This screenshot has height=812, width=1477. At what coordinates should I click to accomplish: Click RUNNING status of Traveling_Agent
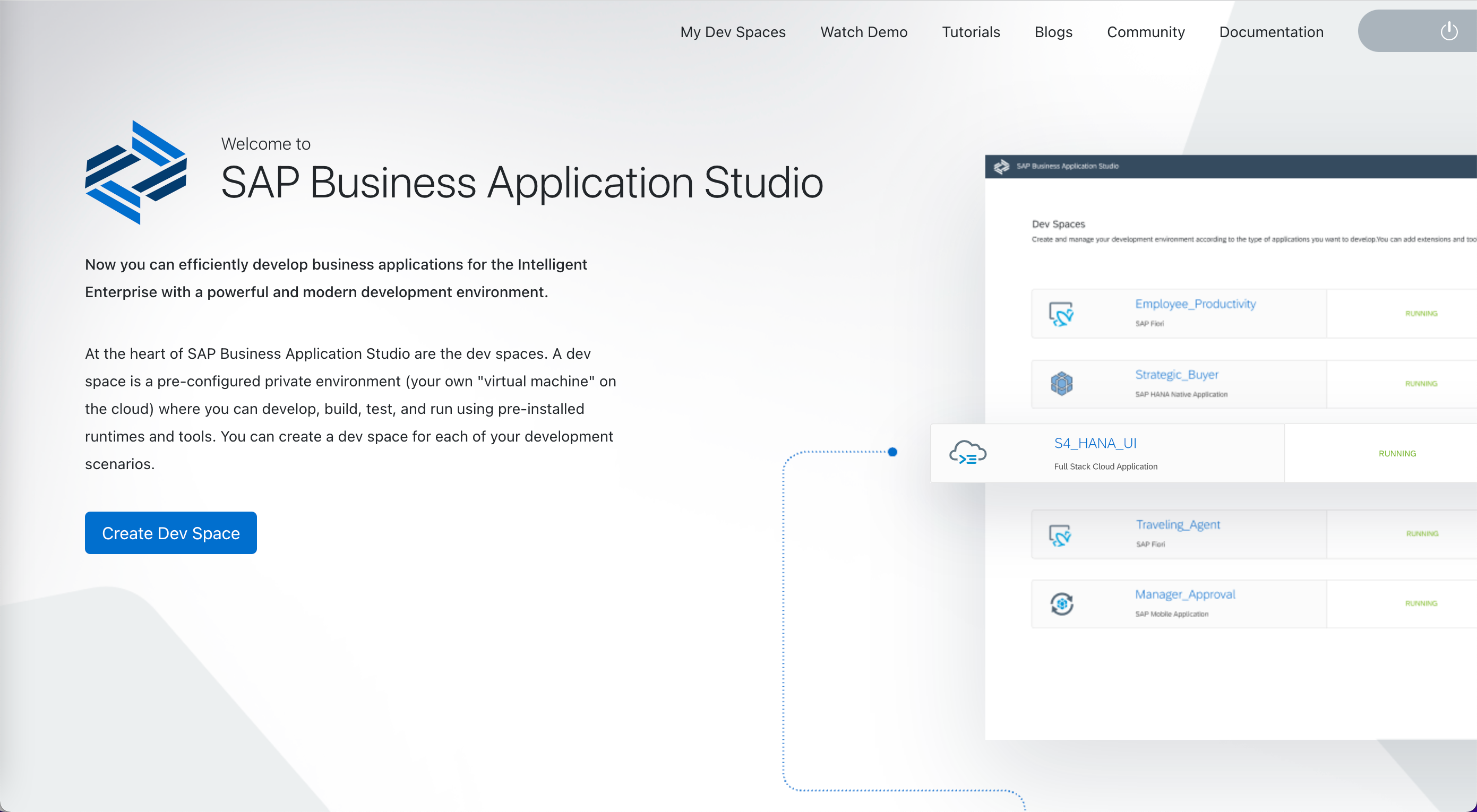(x=1422, y=533)
